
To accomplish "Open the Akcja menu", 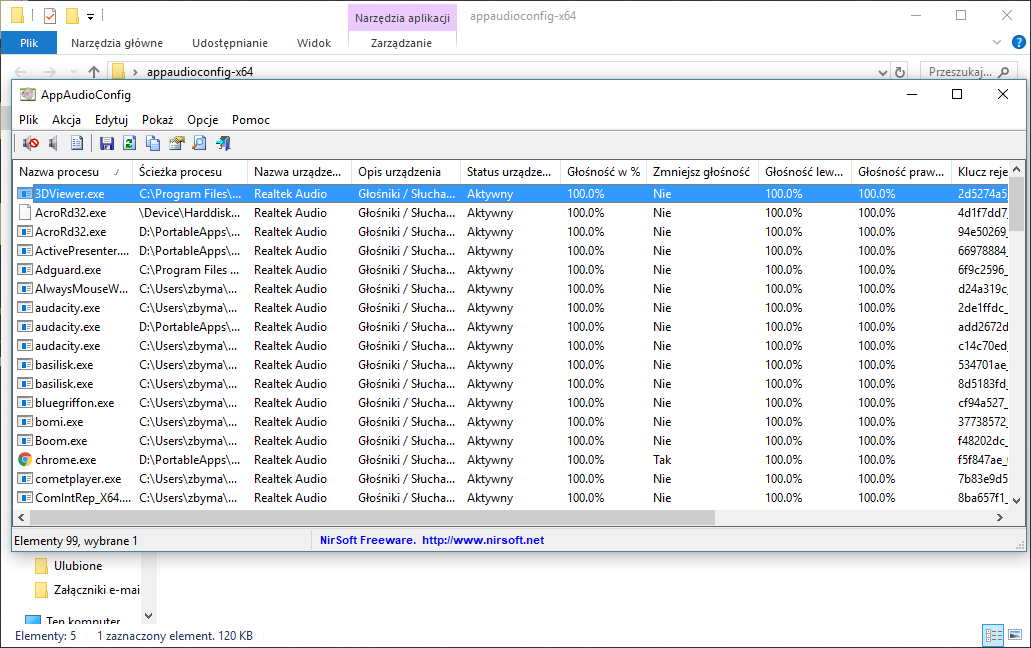I will point(66,120).
